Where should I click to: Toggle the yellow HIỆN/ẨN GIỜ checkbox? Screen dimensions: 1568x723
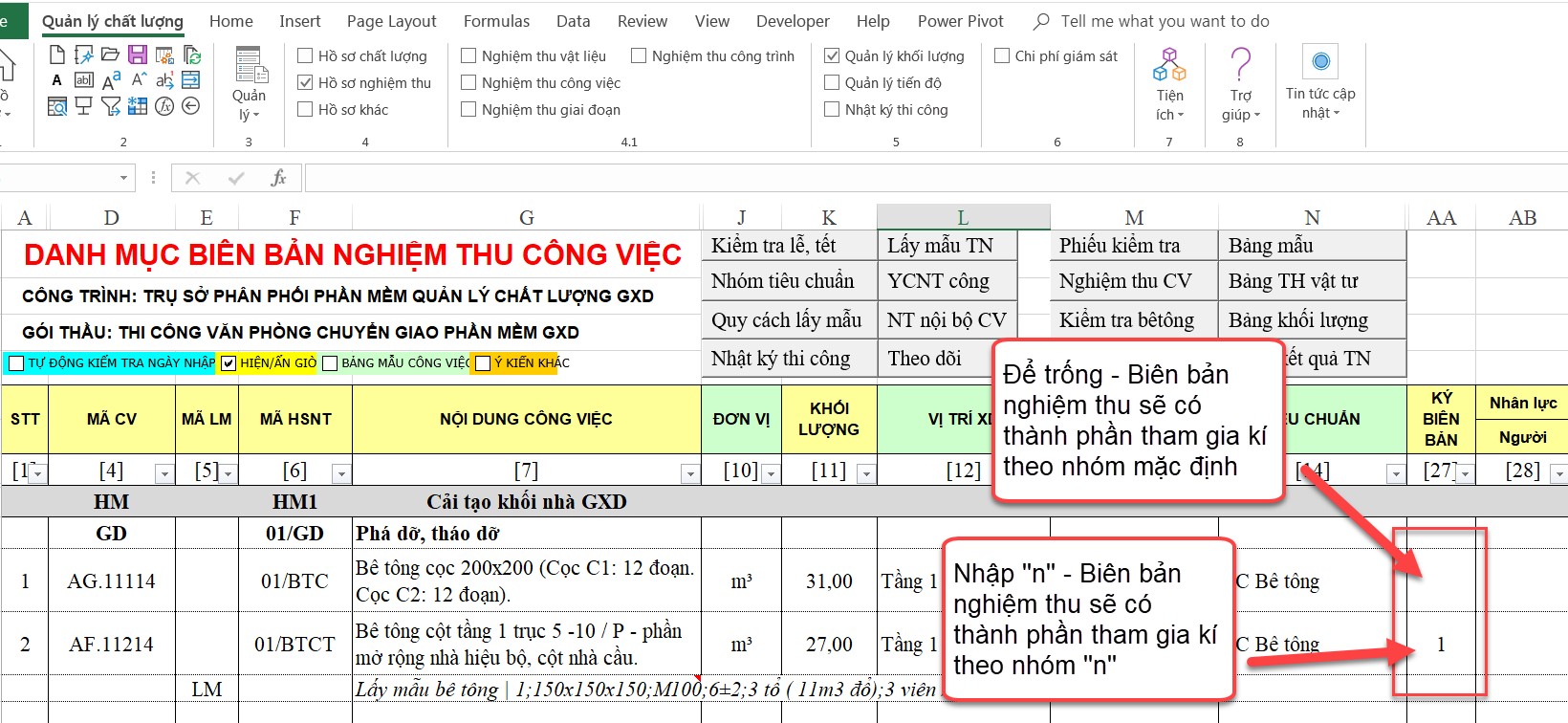coord(229,363)
